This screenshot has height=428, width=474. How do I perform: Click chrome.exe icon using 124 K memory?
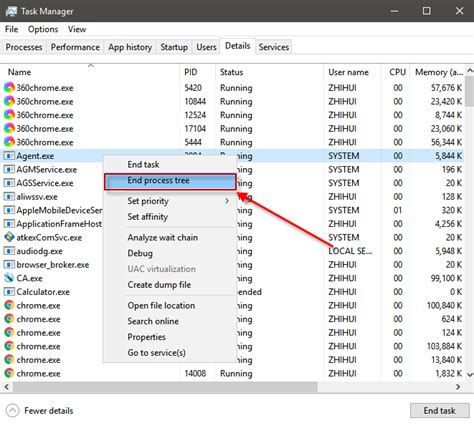coord(9,333)
